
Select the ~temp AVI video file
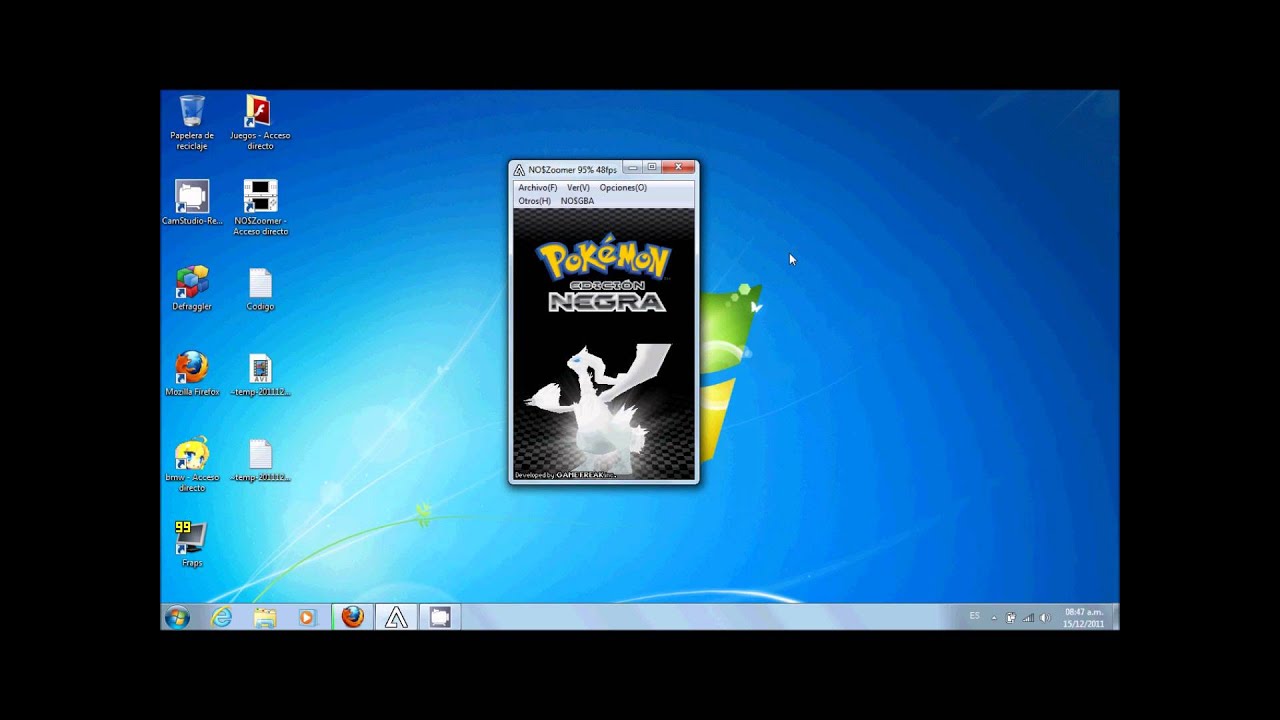pos(260,374)
